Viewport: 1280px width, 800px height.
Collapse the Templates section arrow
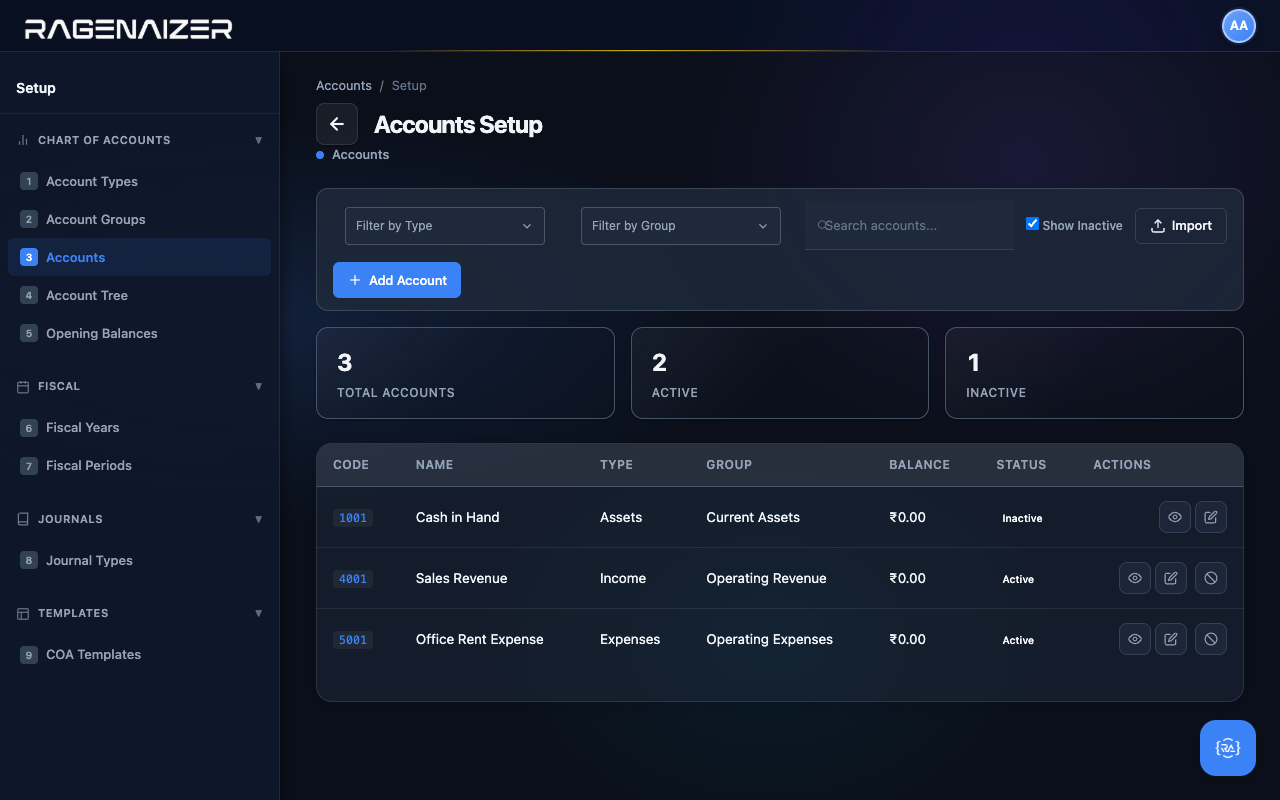tap(259, 613)
